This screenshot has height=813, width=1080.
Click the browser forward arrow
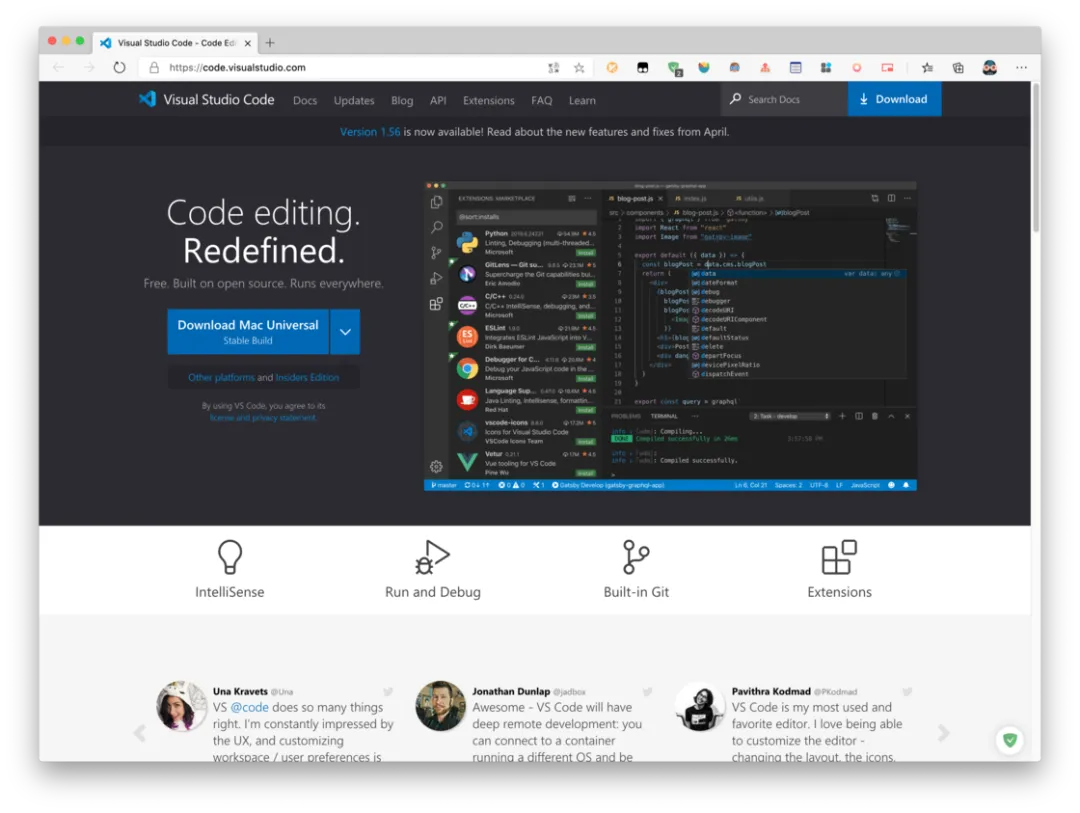(x=89, y=68)
